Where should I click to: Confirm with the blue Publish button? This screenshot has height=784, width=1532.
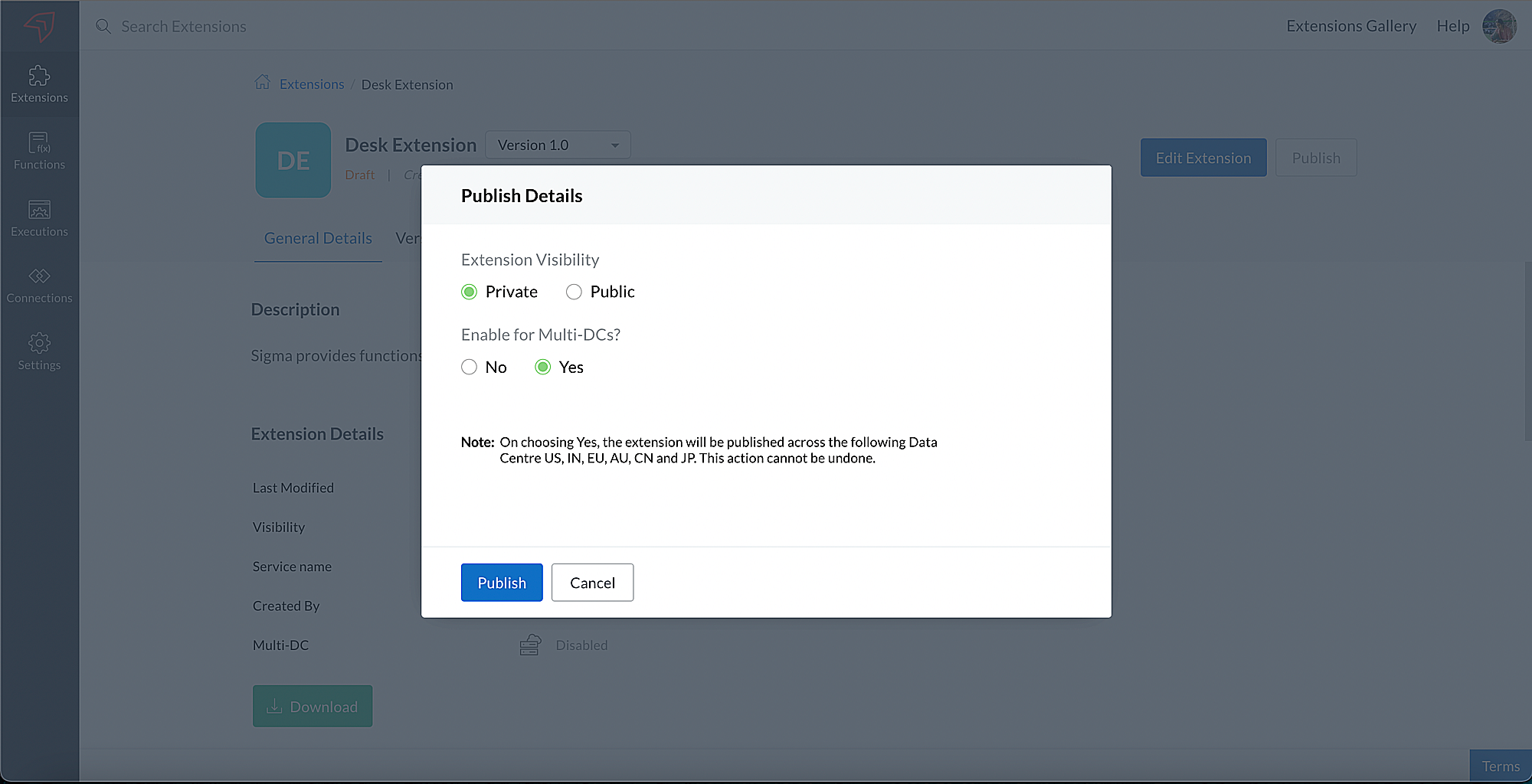[x=502, y=583]
